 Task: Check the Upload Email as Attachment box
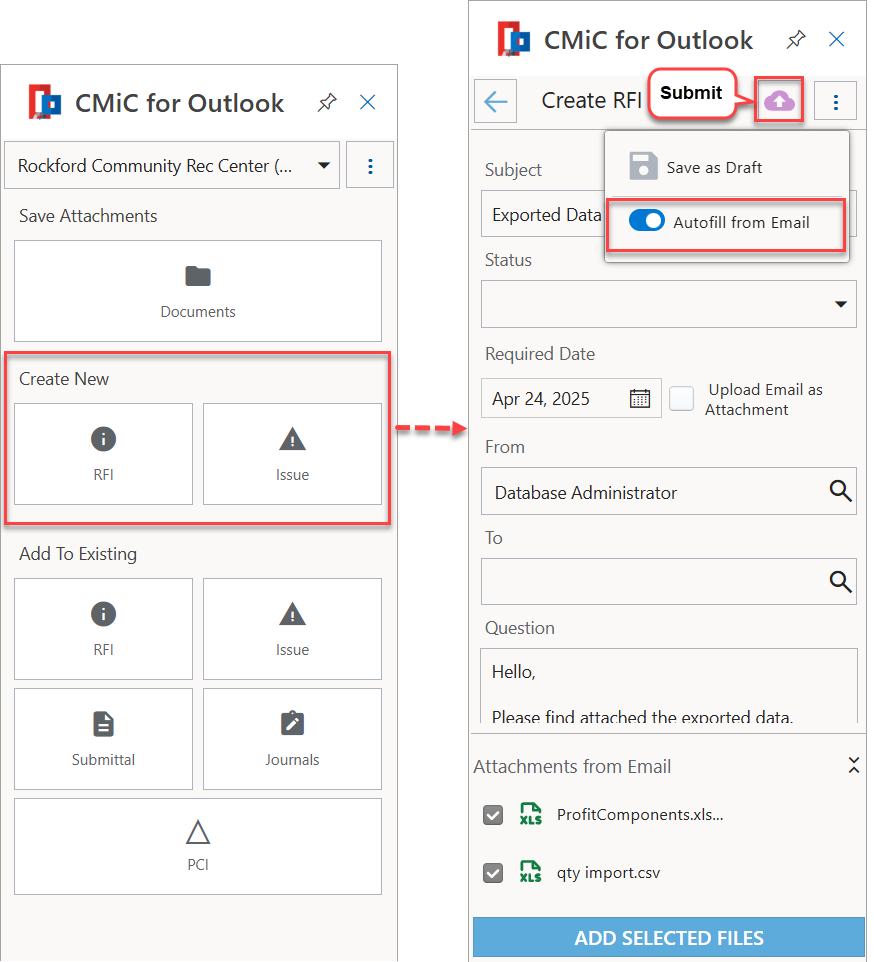pos(681,399)
